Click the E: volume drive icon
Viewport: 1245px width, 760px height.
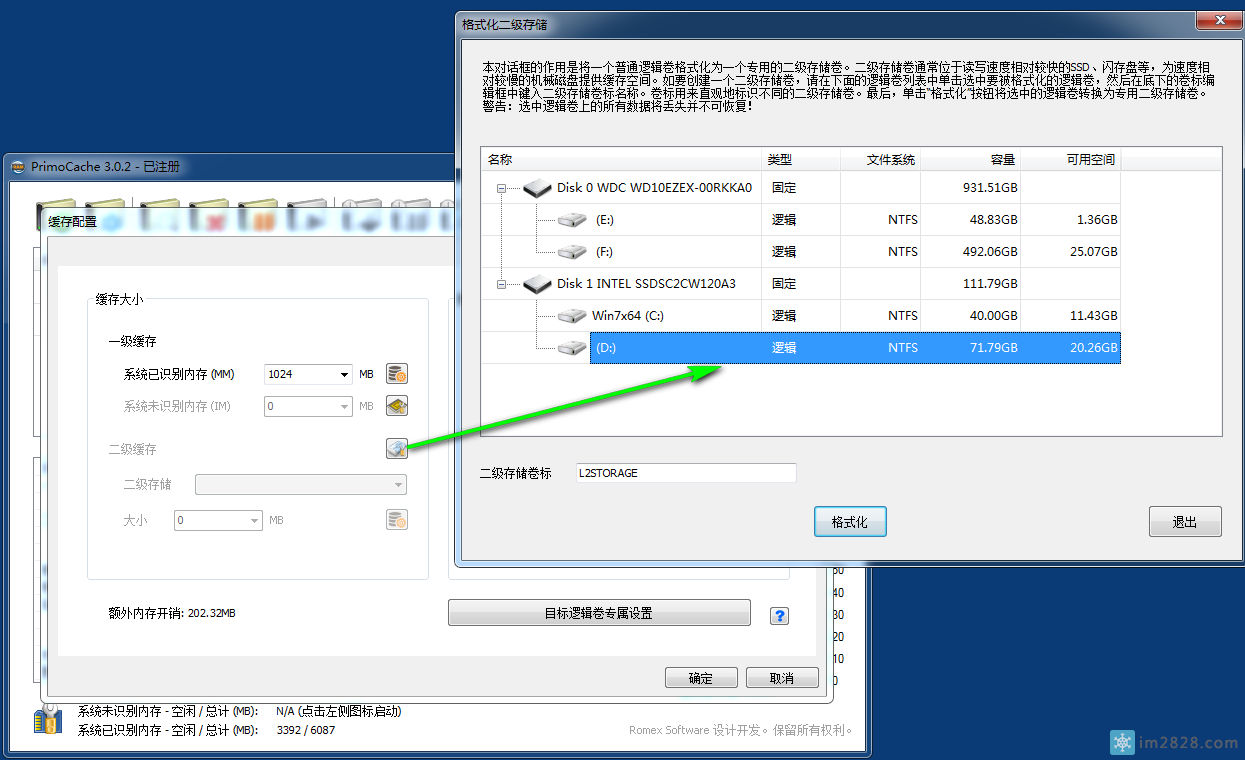[x=572, y=220]
